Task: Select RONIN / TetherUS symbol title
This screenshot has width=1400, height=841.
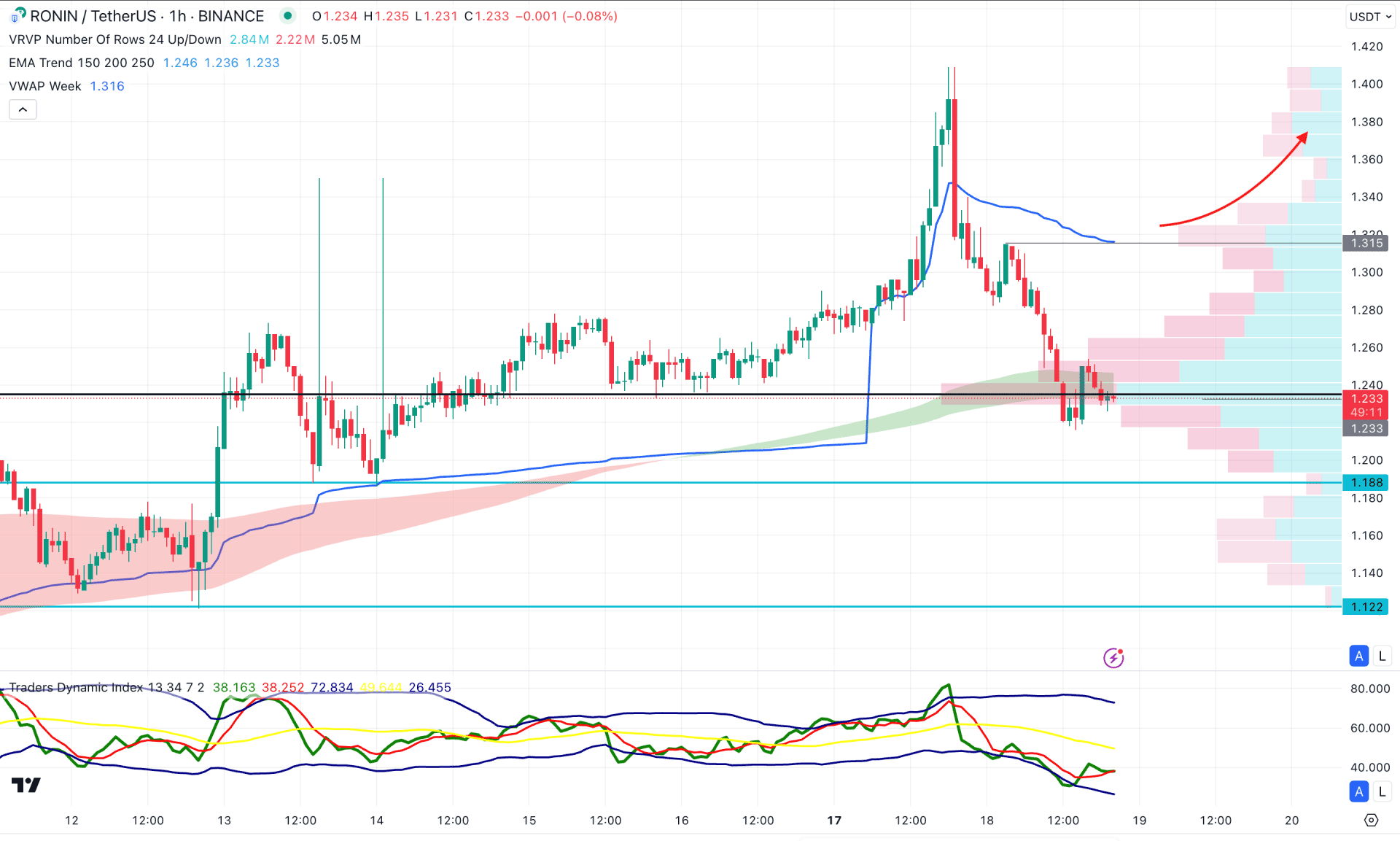Action: point(147,16)
